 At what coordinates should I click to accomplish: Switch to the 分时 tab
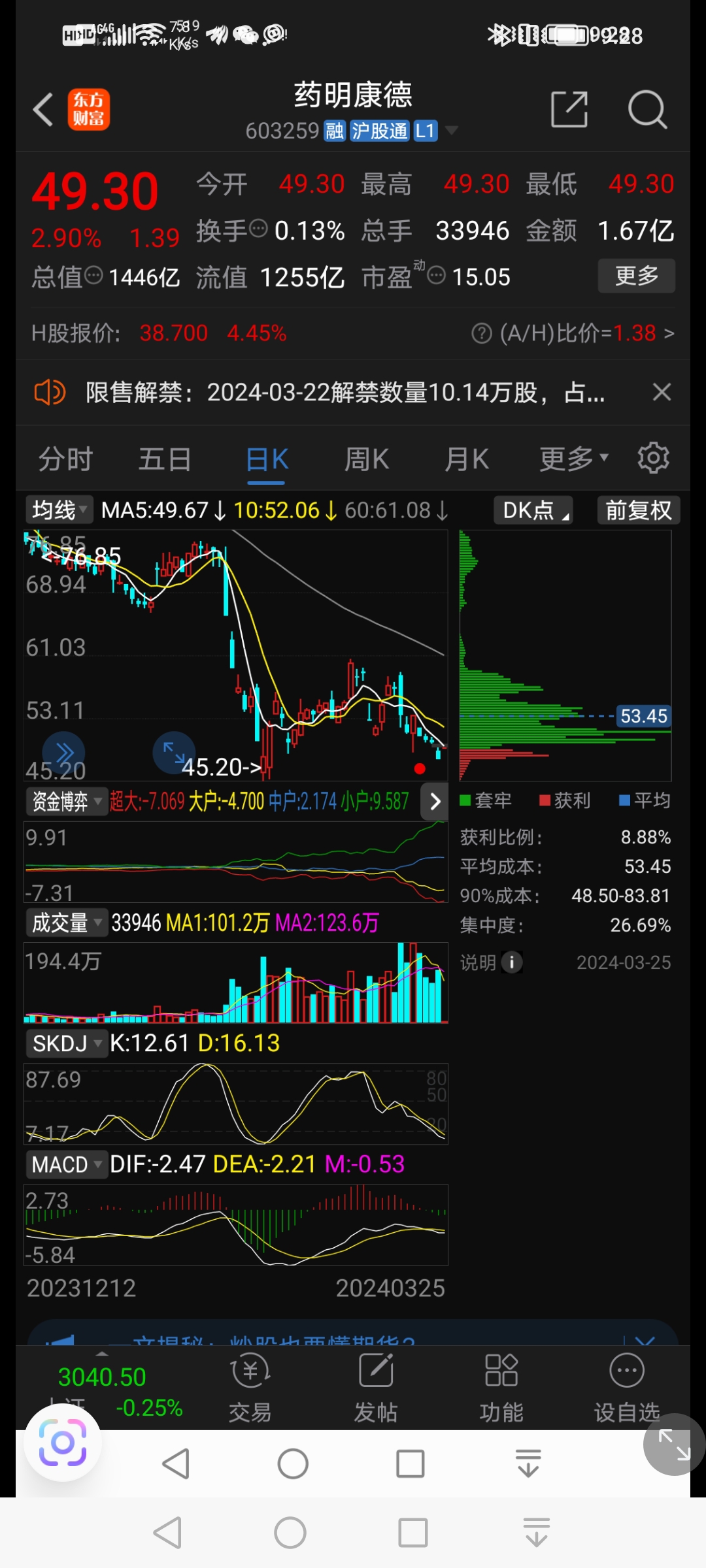(65, 459)
